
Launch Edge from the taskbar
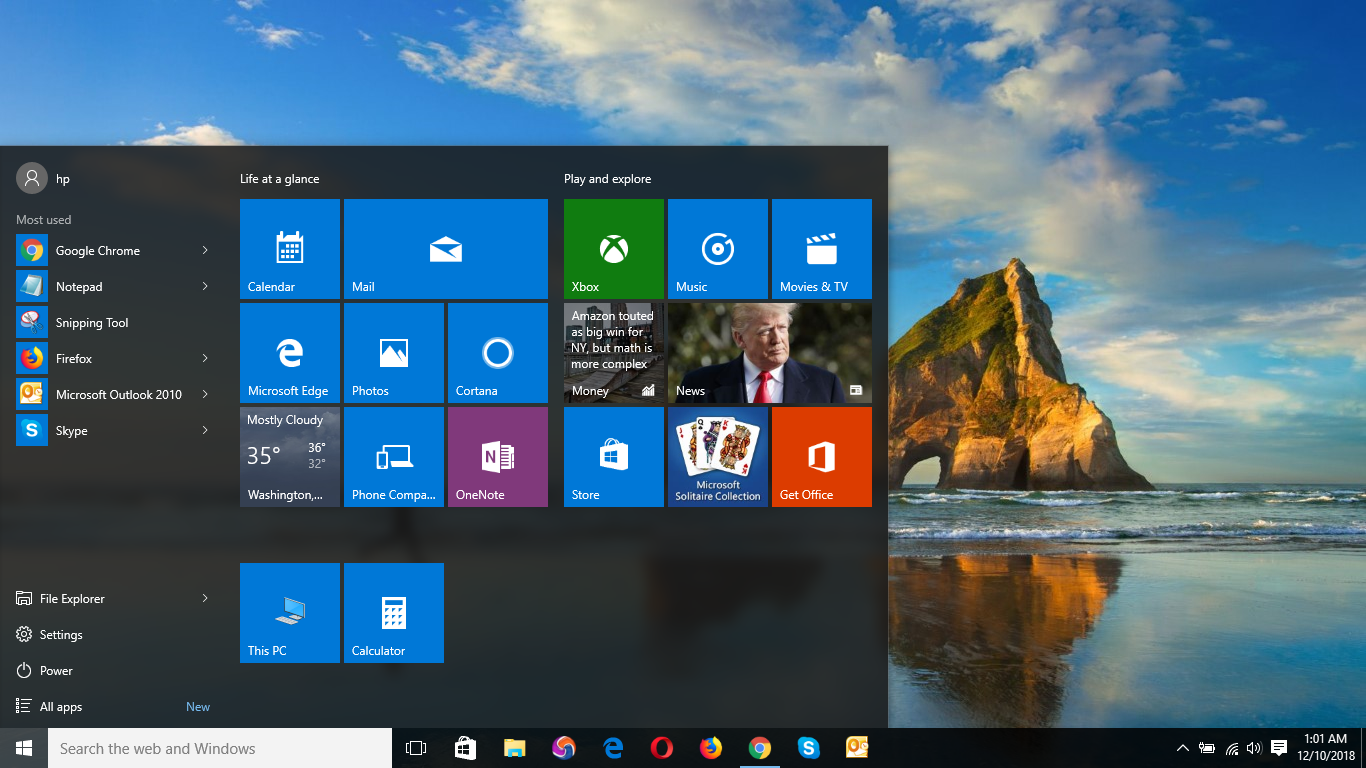pyautogui.click(x=613, y=748)
